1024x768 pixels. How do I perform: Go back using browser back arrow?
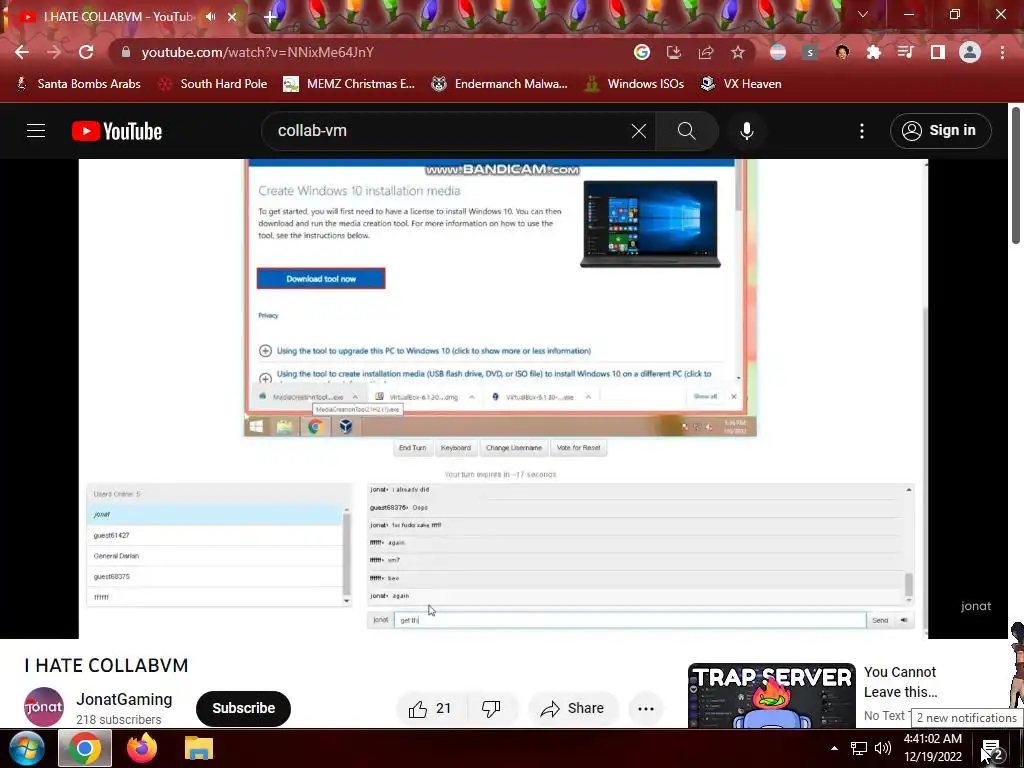coord(22,52)
